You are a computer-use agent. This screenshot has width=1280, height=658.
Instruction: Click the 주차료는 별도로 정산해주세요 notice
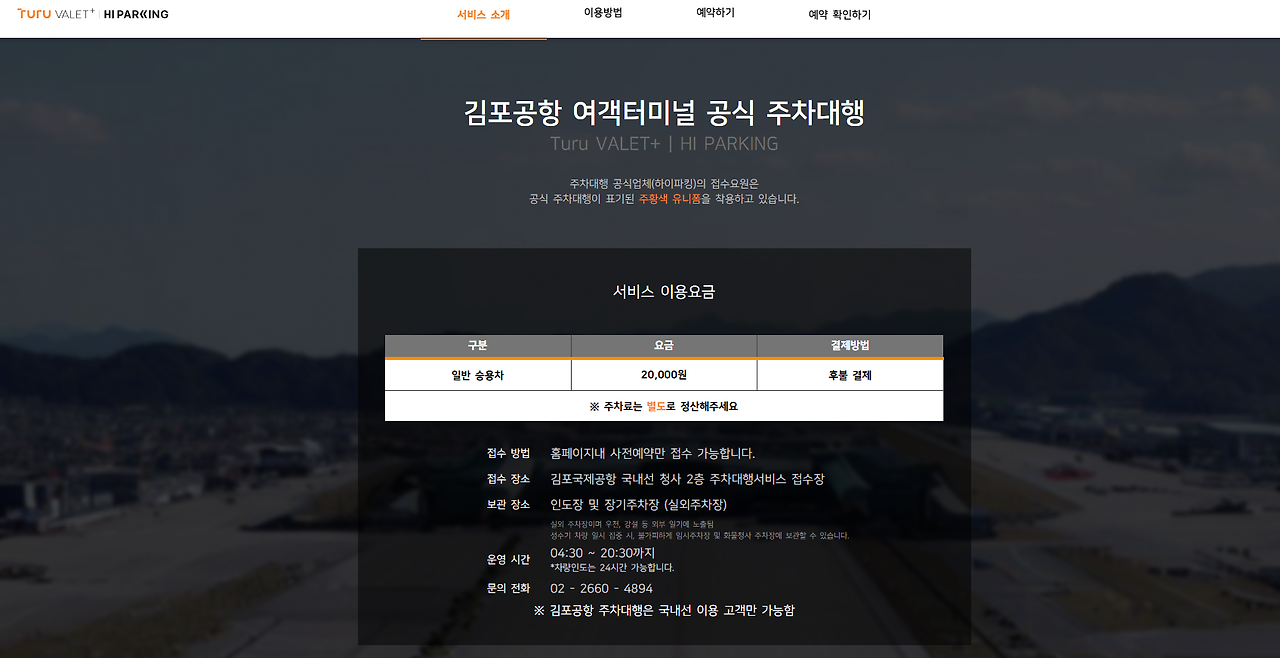coord(664,406)
